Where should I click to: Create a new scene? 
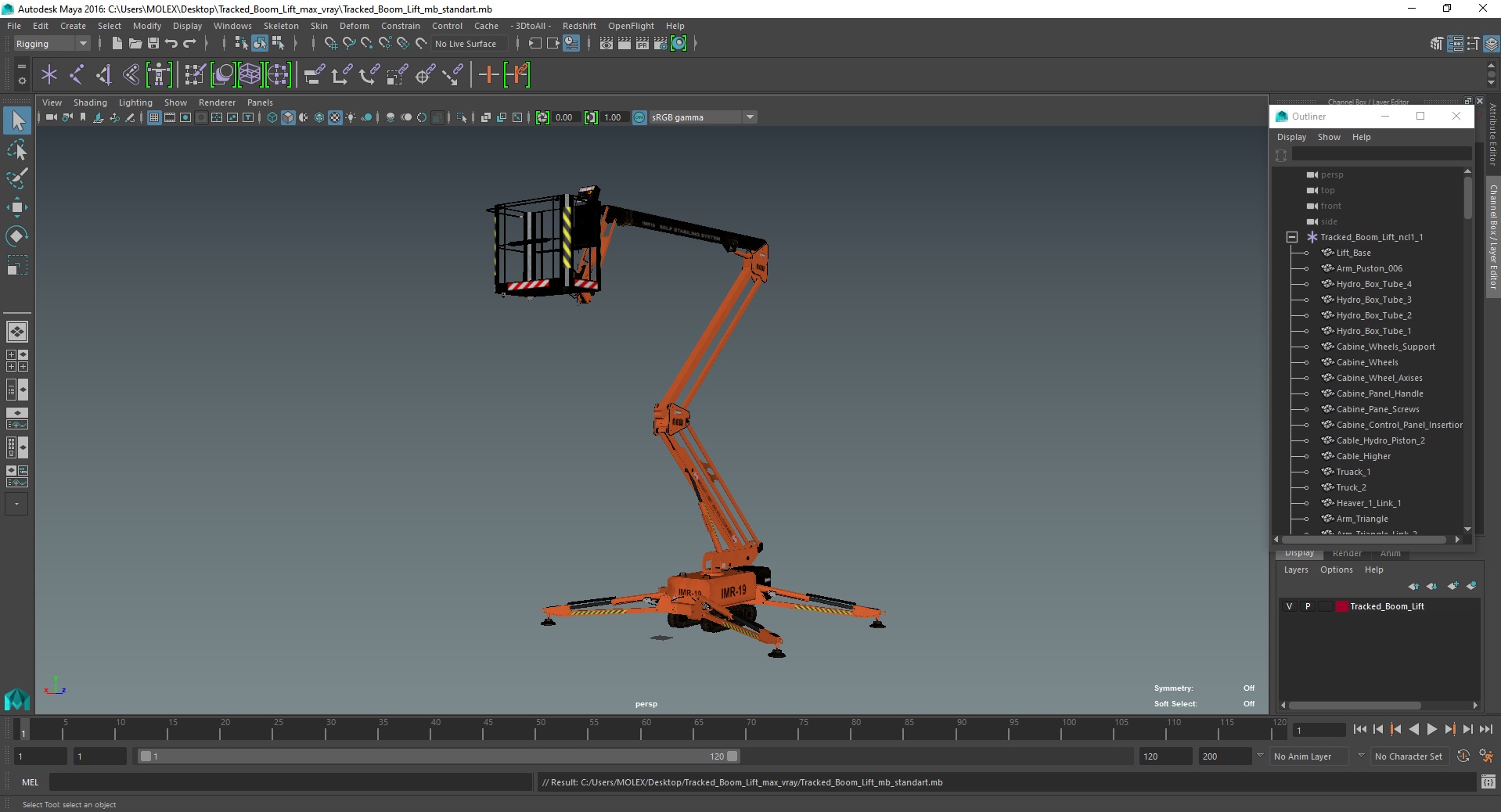(x=117, y=44)
